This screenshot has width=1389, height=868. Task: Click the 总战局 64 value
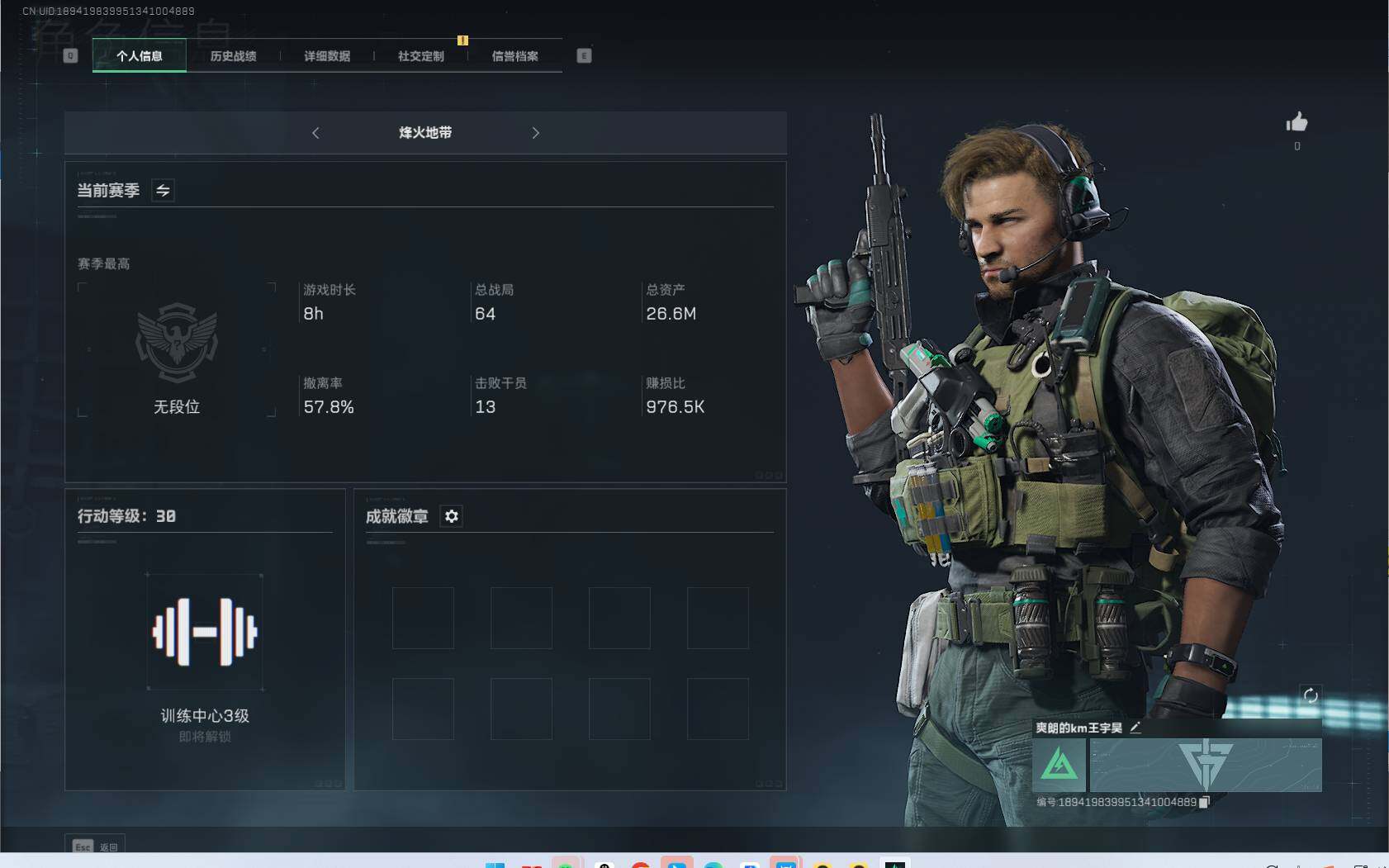(x=486, y=314)
